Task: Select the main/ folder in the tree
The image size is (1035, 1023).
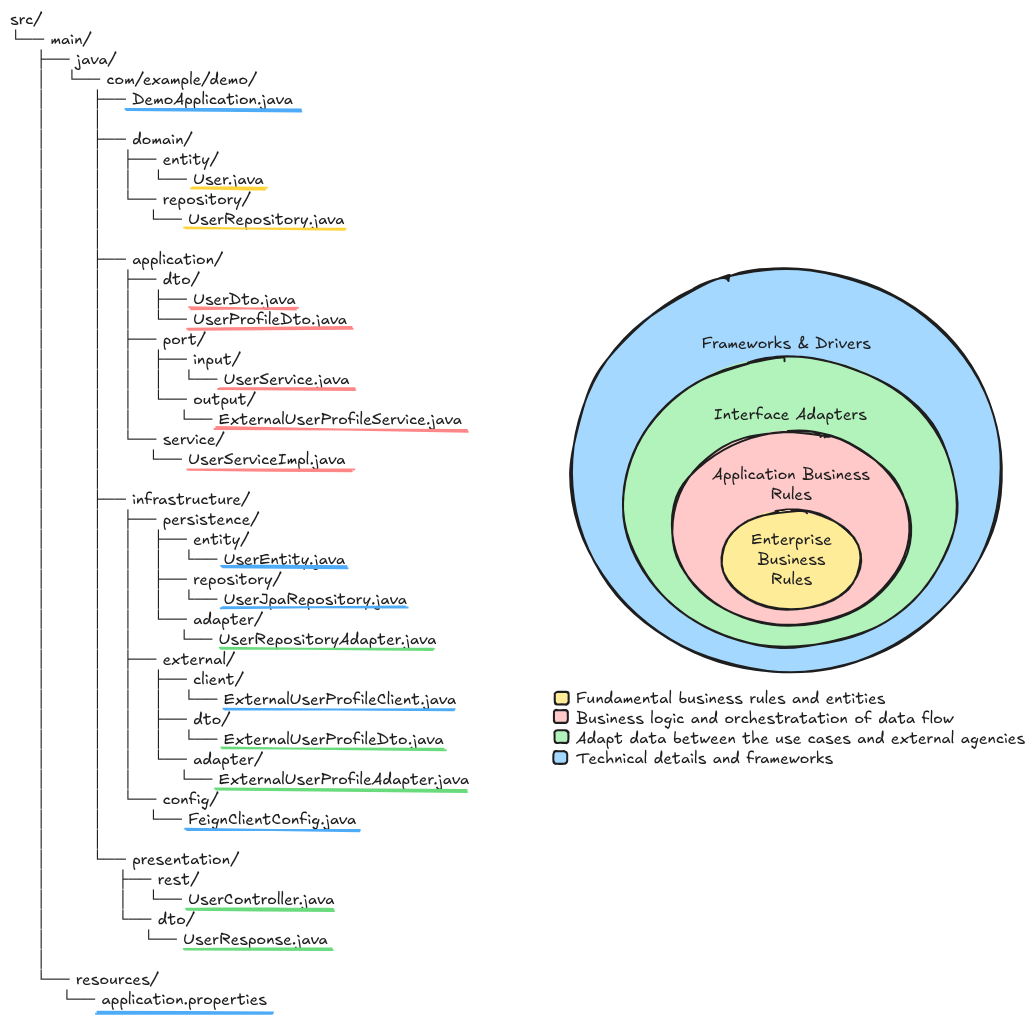Action: [71, 40]
